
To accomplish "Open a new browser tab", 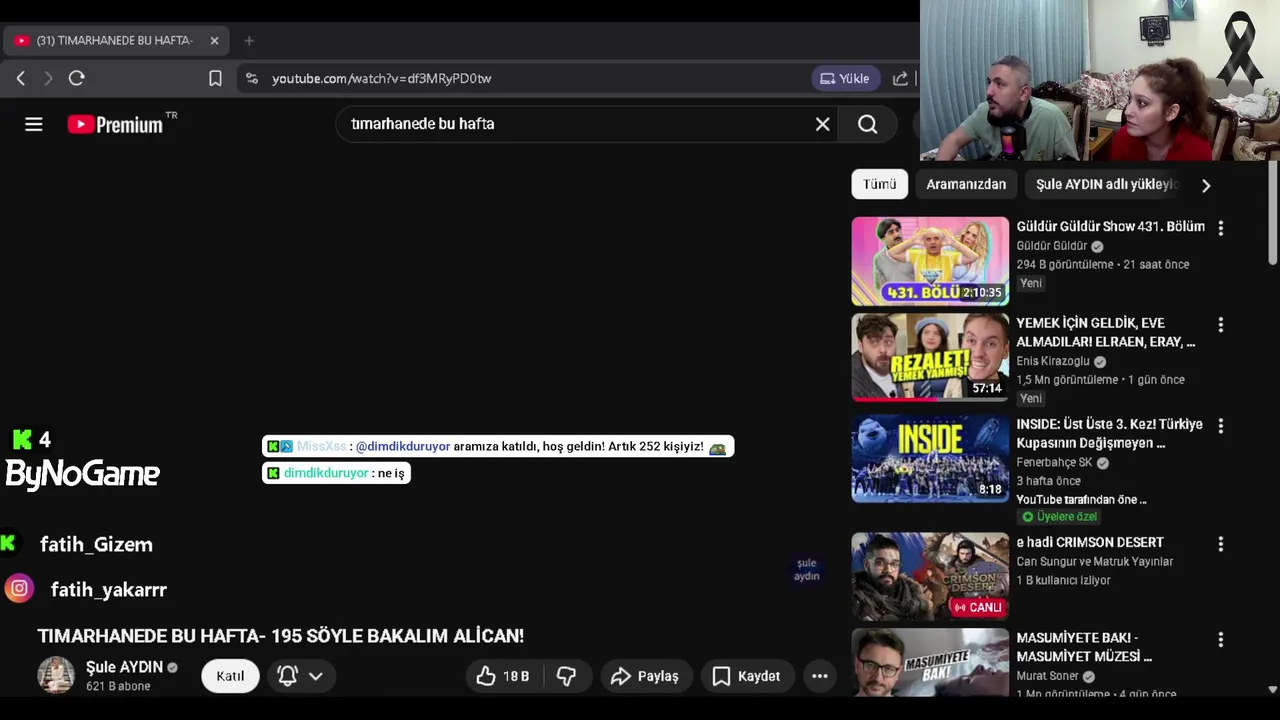I will coord(249,41).
